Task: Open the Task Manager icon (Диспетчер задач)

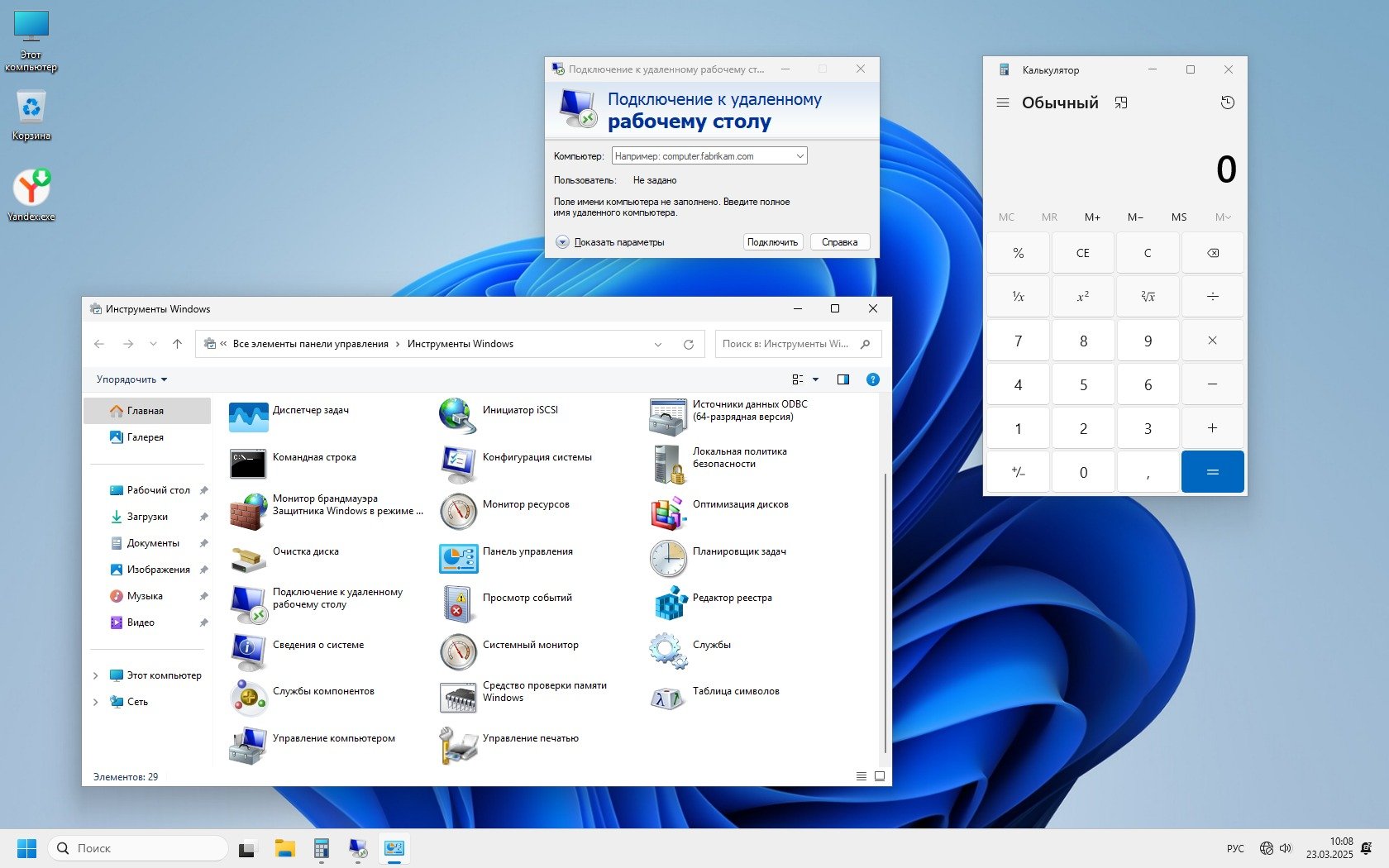Action: (x=248, y=417)
